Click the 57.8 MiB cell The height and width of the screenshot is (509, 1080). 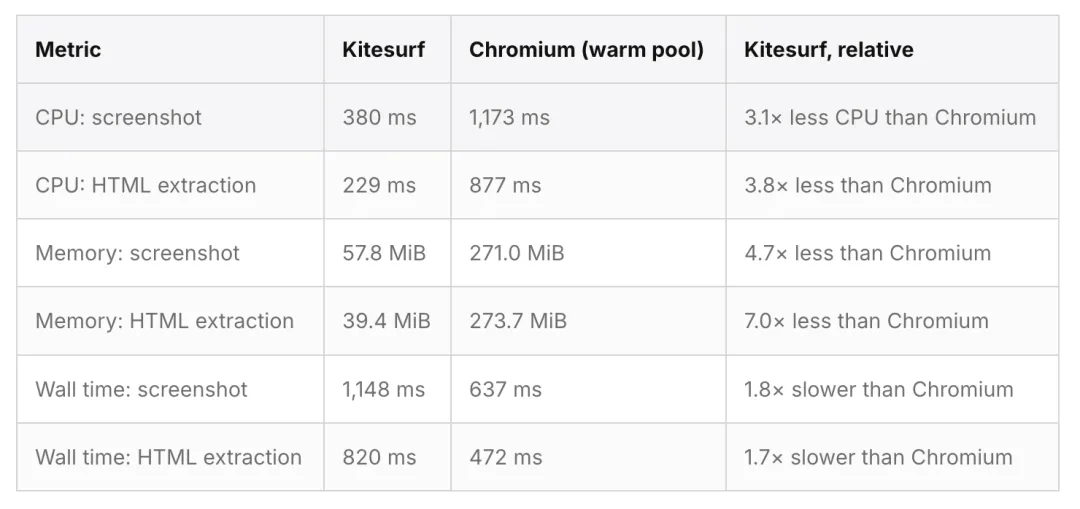click(x=384, y=253)
